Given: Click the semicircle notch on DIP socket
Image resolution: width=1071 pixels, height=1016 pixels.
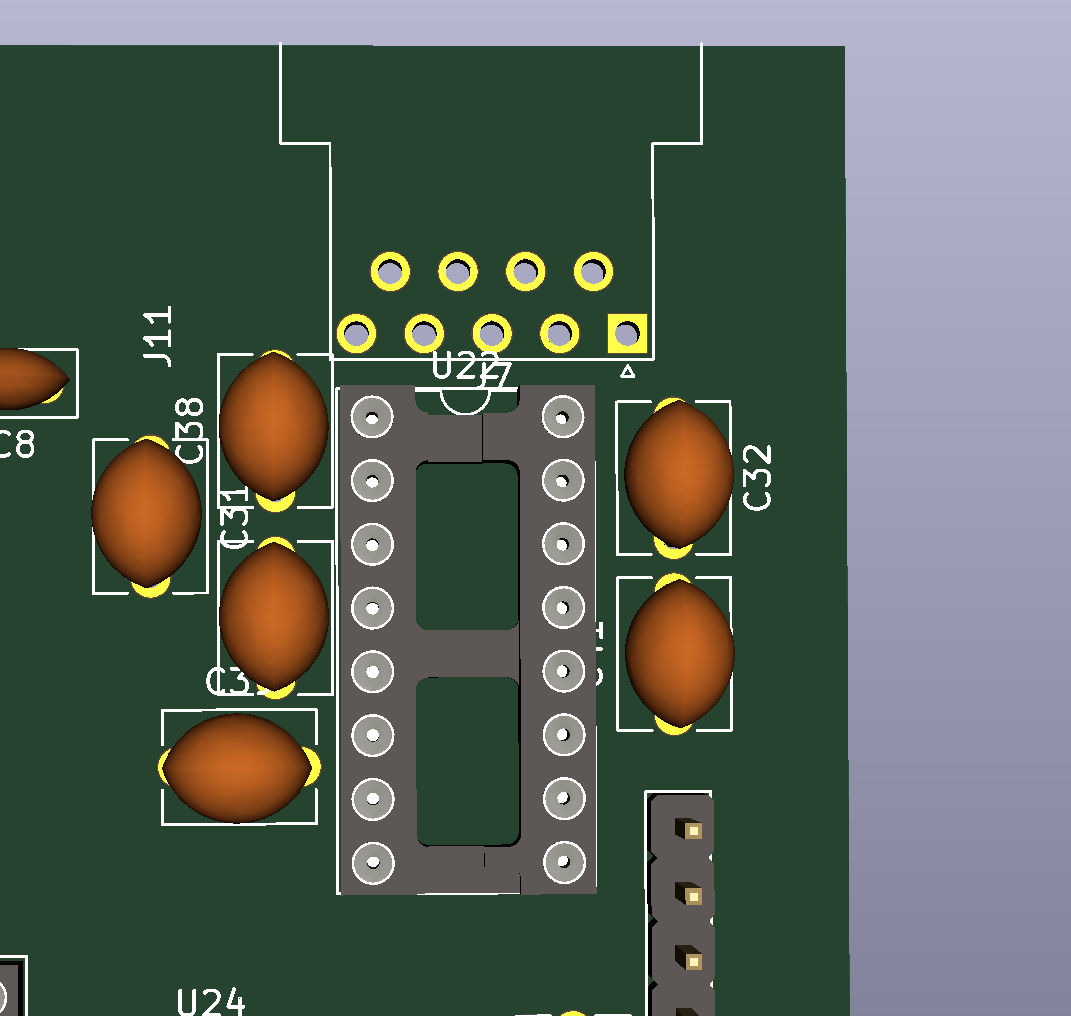Looking at the screenshot, I should click(466, 401).
